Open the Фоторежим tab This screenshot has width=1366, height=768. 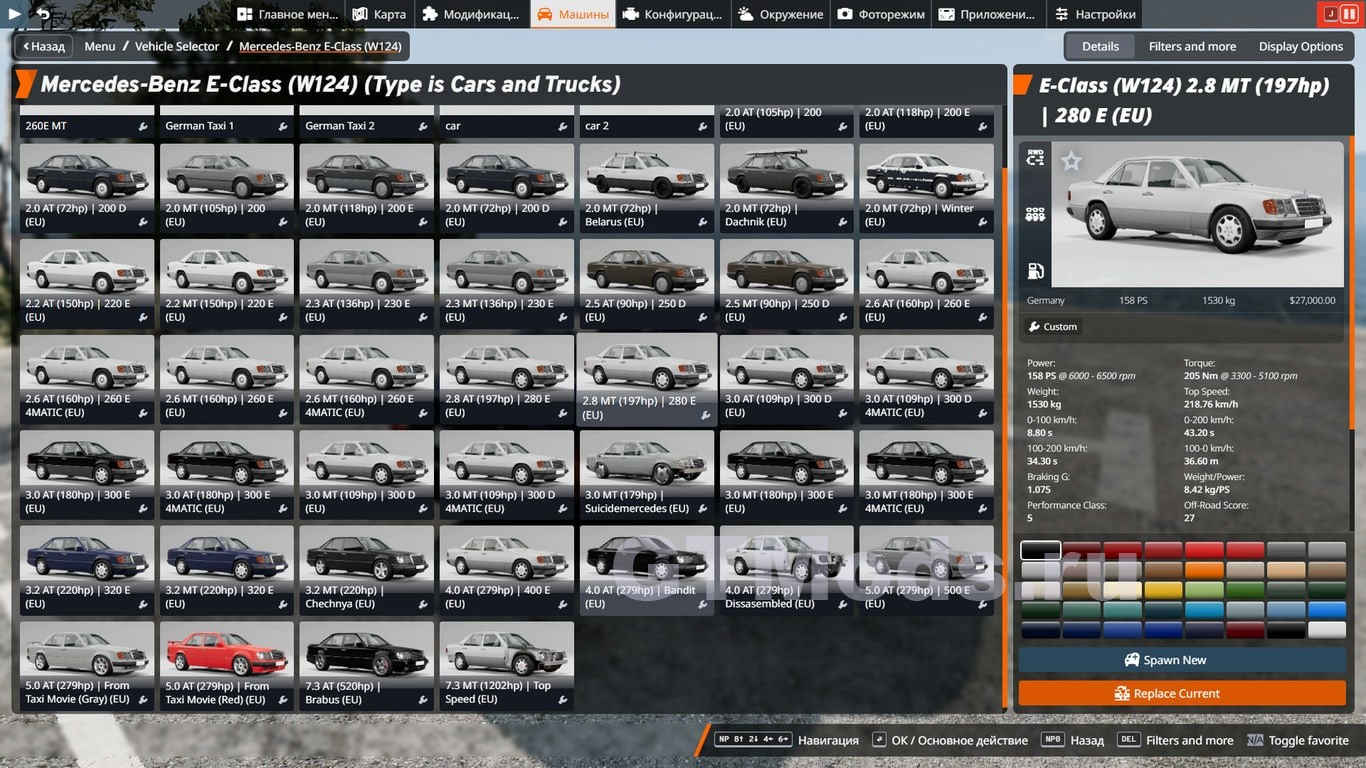[881, 14]
